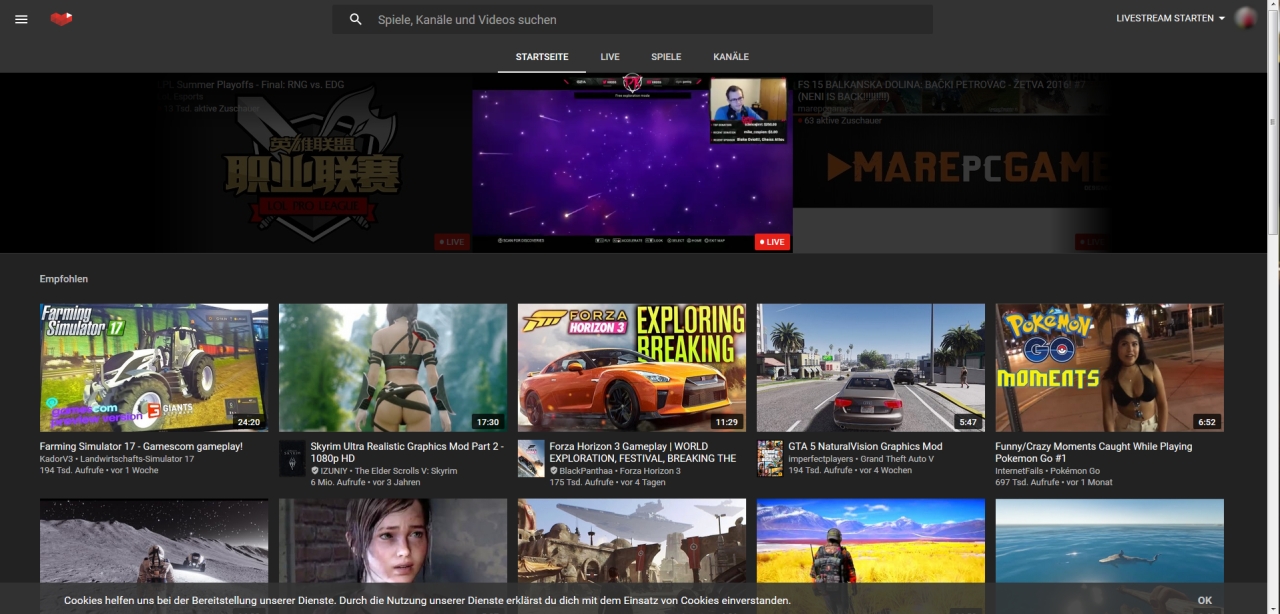Open Forza Horizon 3 video thumbnail

click(x=632, y=368)
